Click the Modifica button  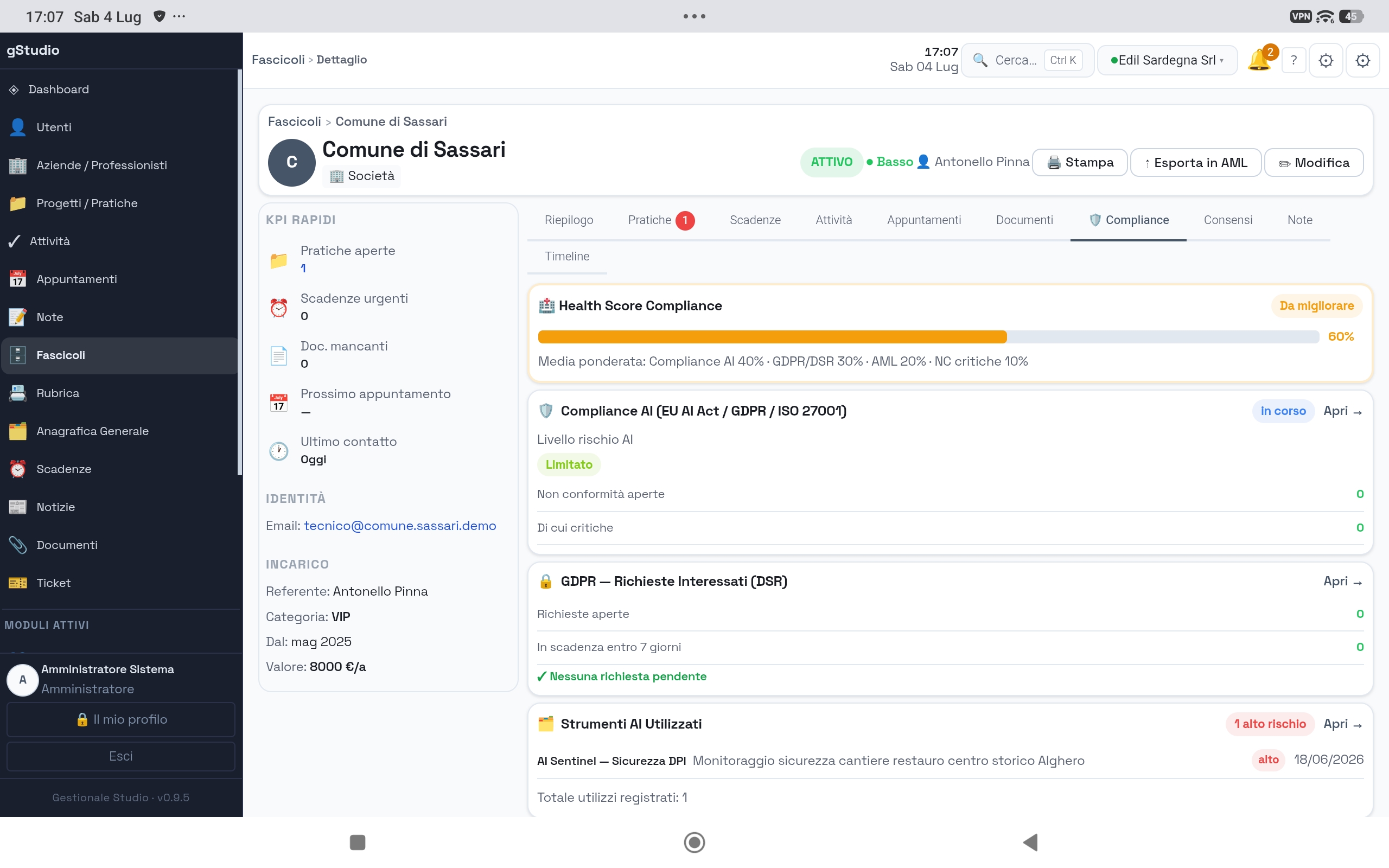[x=1314, y=162]
